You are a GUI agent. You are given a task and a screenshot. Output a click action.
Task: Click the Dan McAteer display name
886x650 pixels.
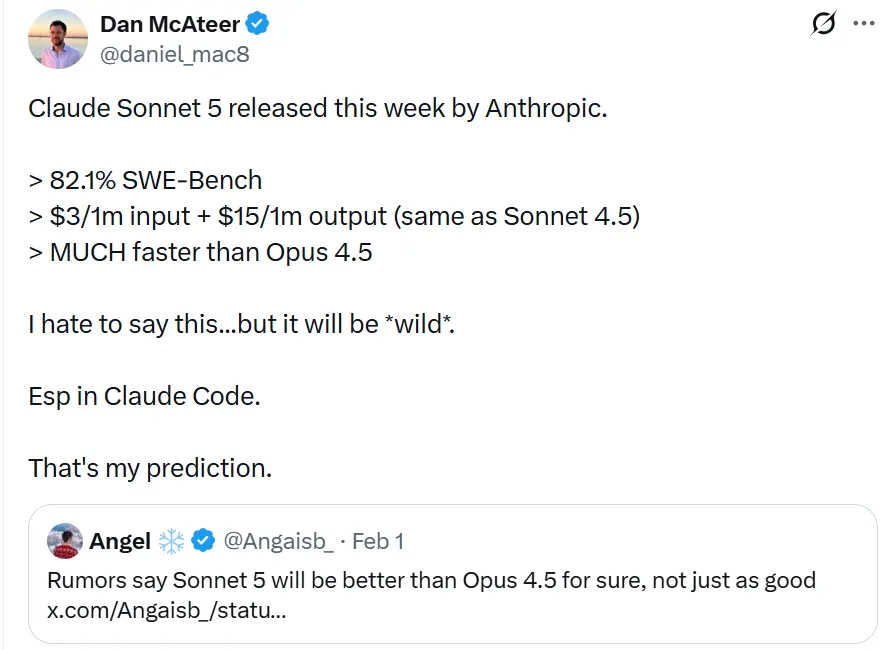[x=170, y=24]
